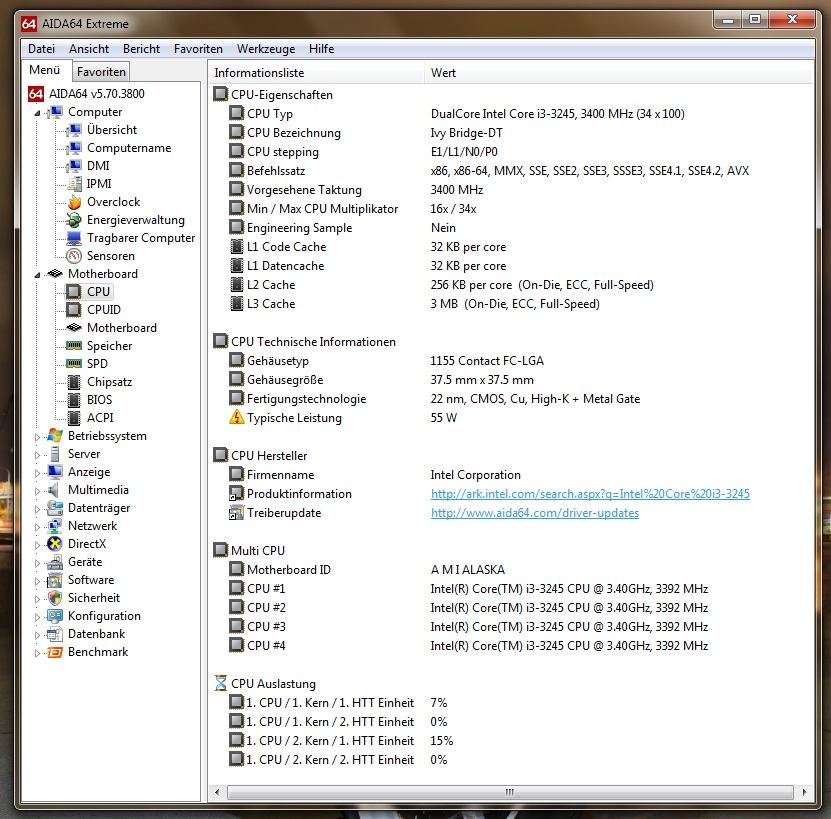Click the Sicherheit shield icon

pyautogui.click(x=55, y=598)
